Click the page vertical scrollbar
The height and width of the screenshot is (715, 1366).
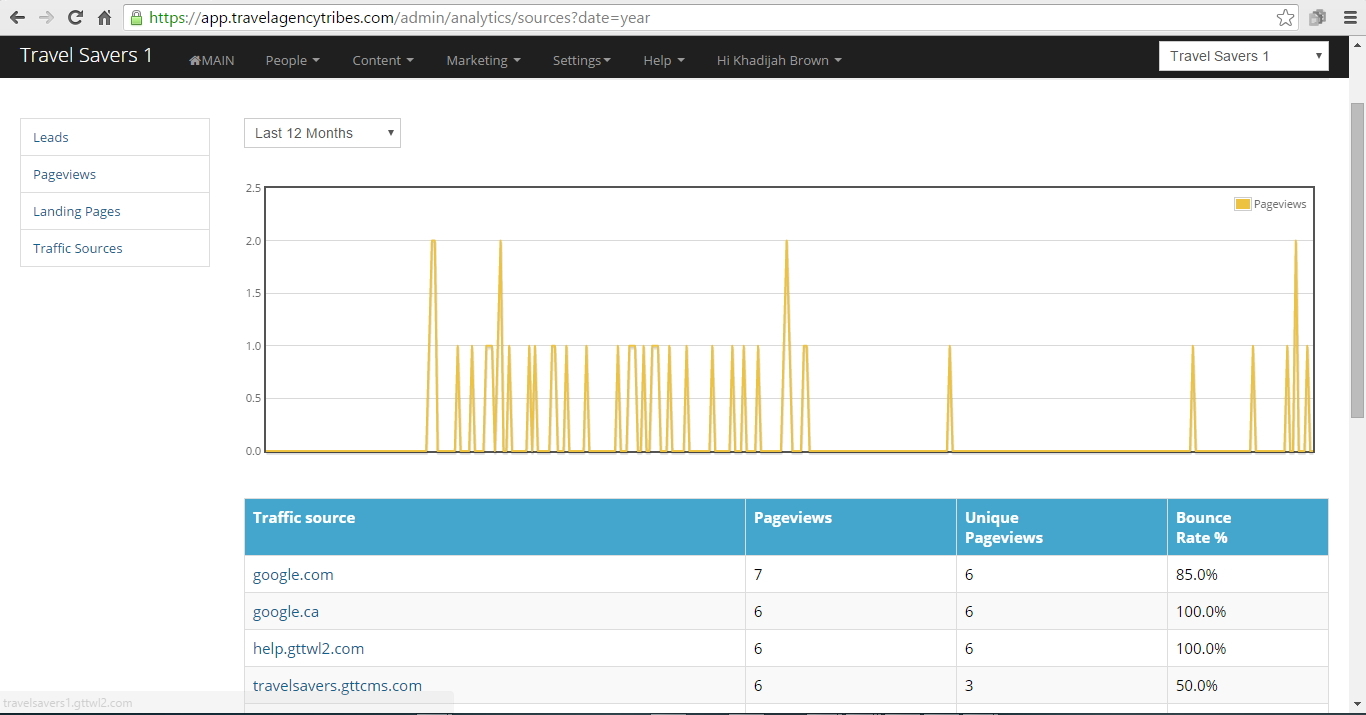[x=1357, y=260]
